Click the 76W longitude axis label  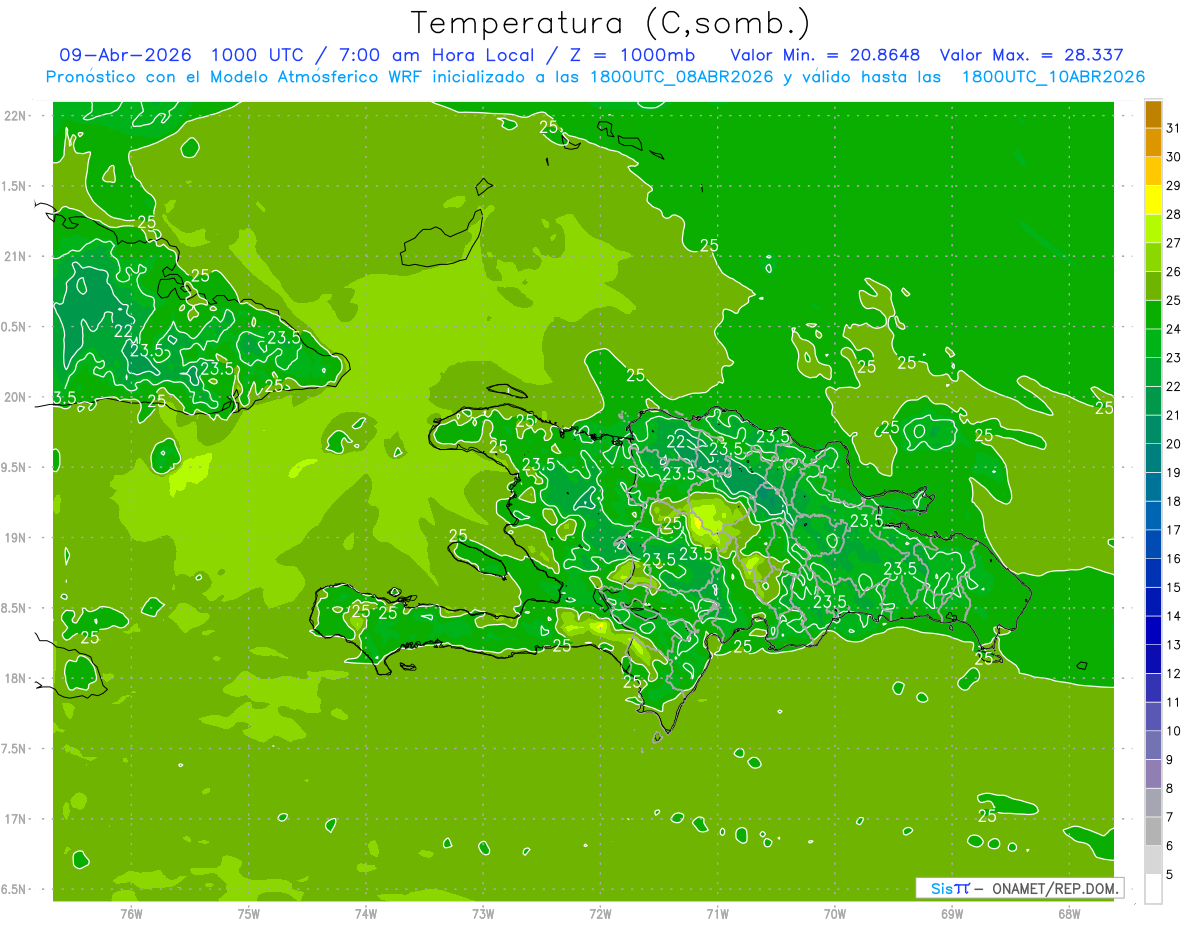(131, 913)
